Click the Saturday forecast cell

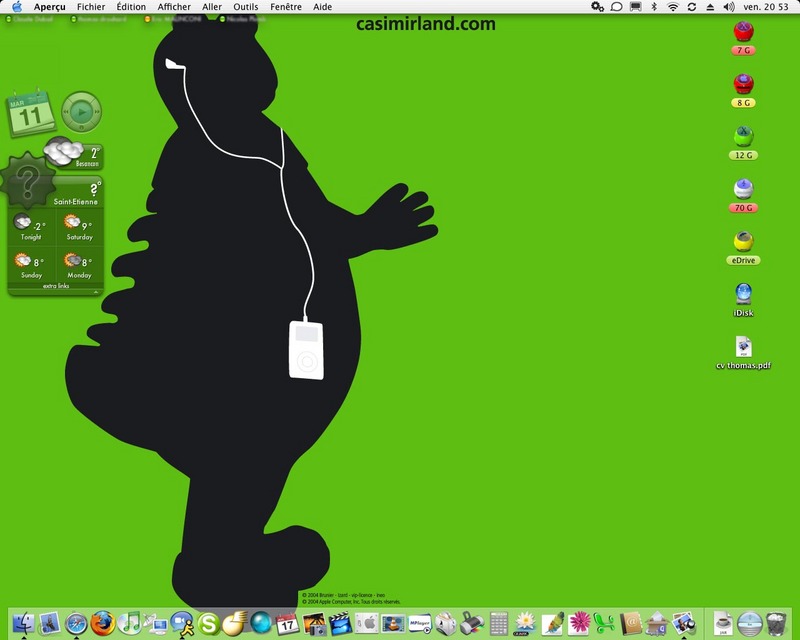tap(79, 227)
